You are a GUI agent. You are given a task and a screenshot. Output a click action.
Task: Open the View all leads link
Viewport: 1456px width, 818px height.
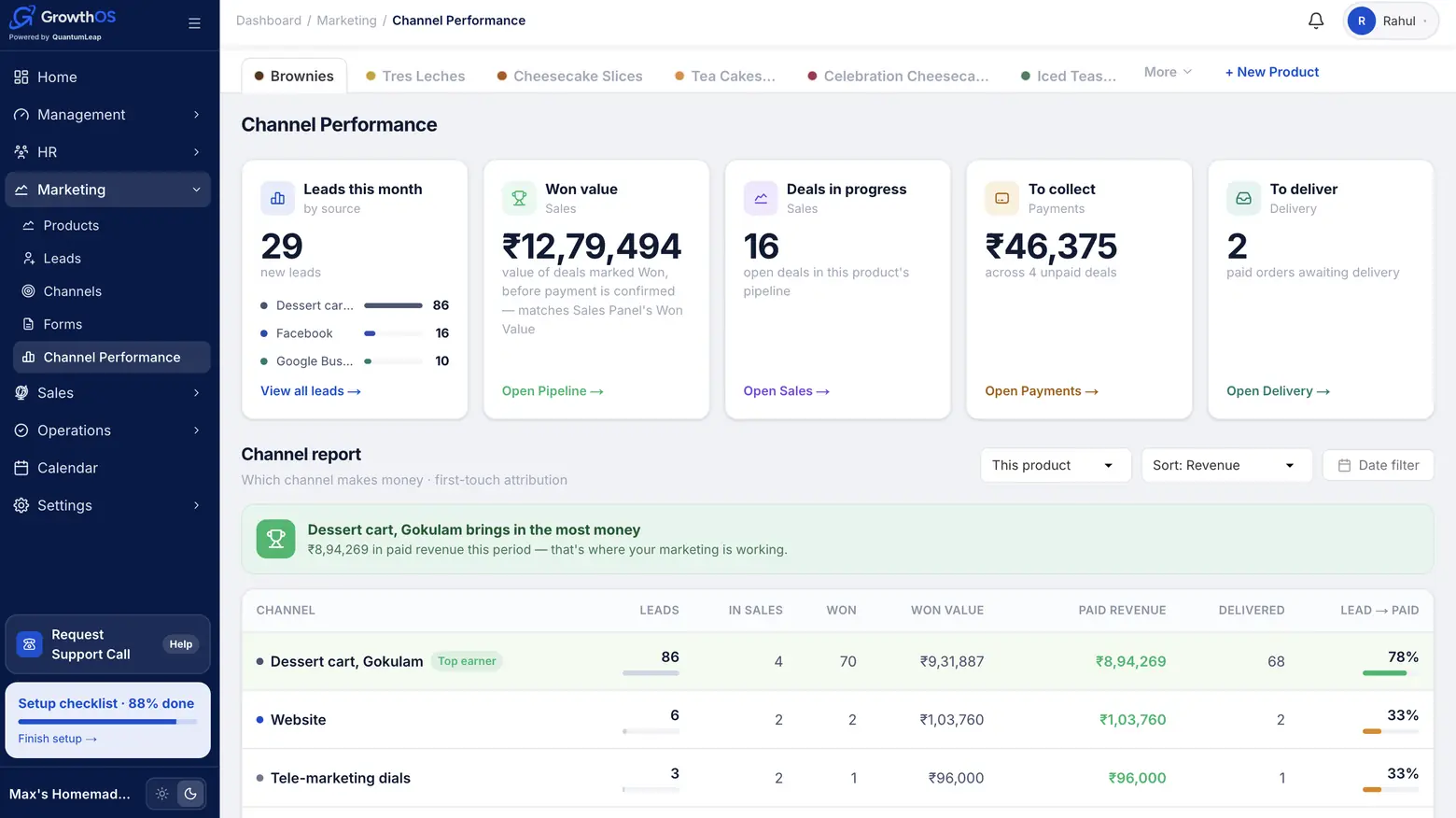click(311, 391)
